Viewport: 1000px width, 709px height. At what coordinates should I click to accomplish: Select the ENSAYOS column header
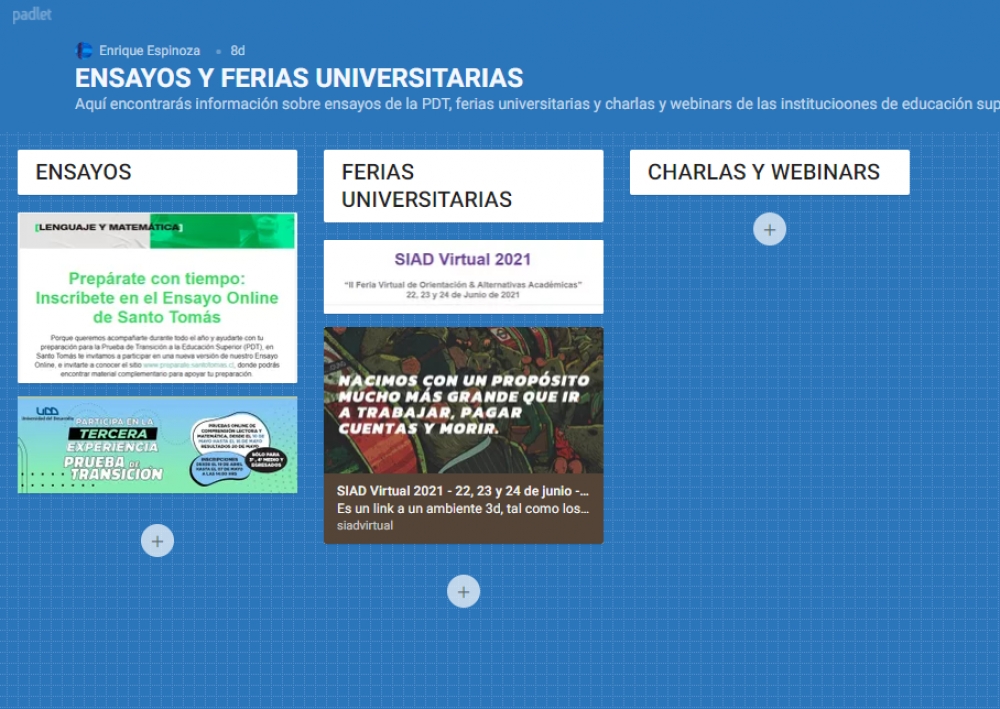[158, 172]
